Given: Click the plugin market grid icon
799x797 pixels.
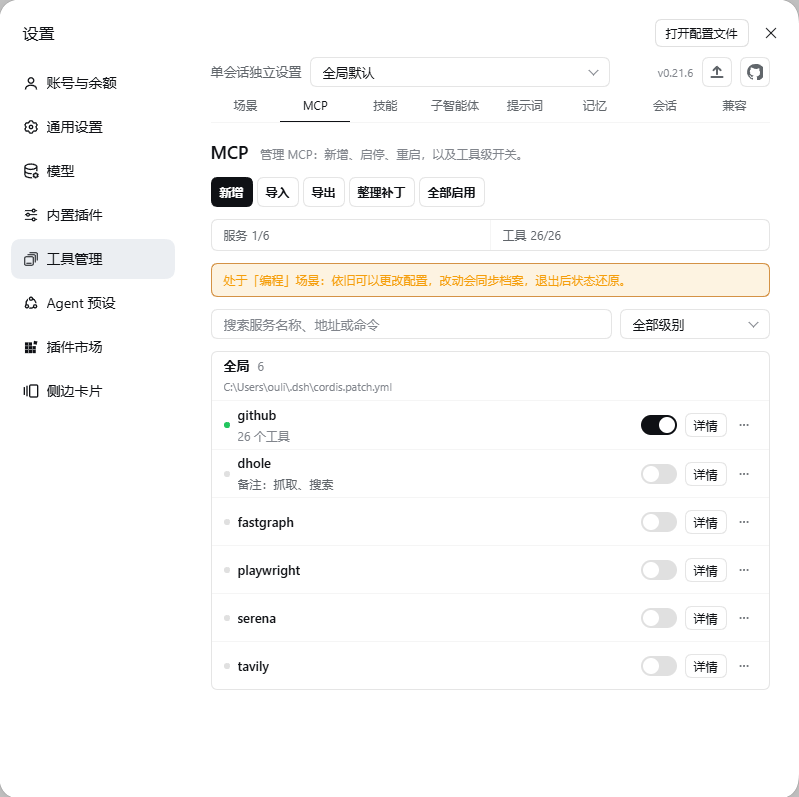Looking at the screenshot, I should 31,348.
